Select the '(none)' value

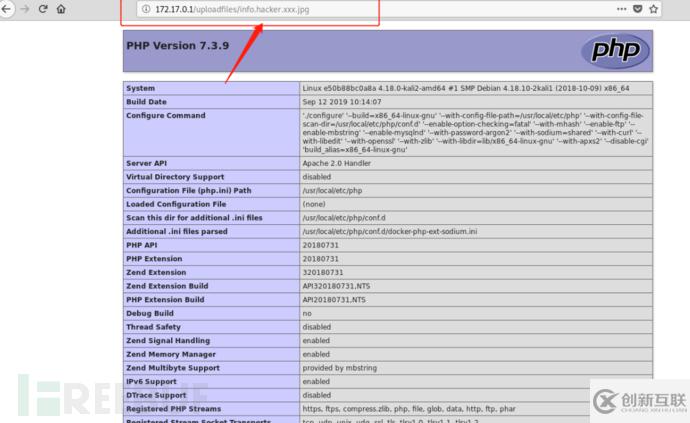click(x=314, y=204)
